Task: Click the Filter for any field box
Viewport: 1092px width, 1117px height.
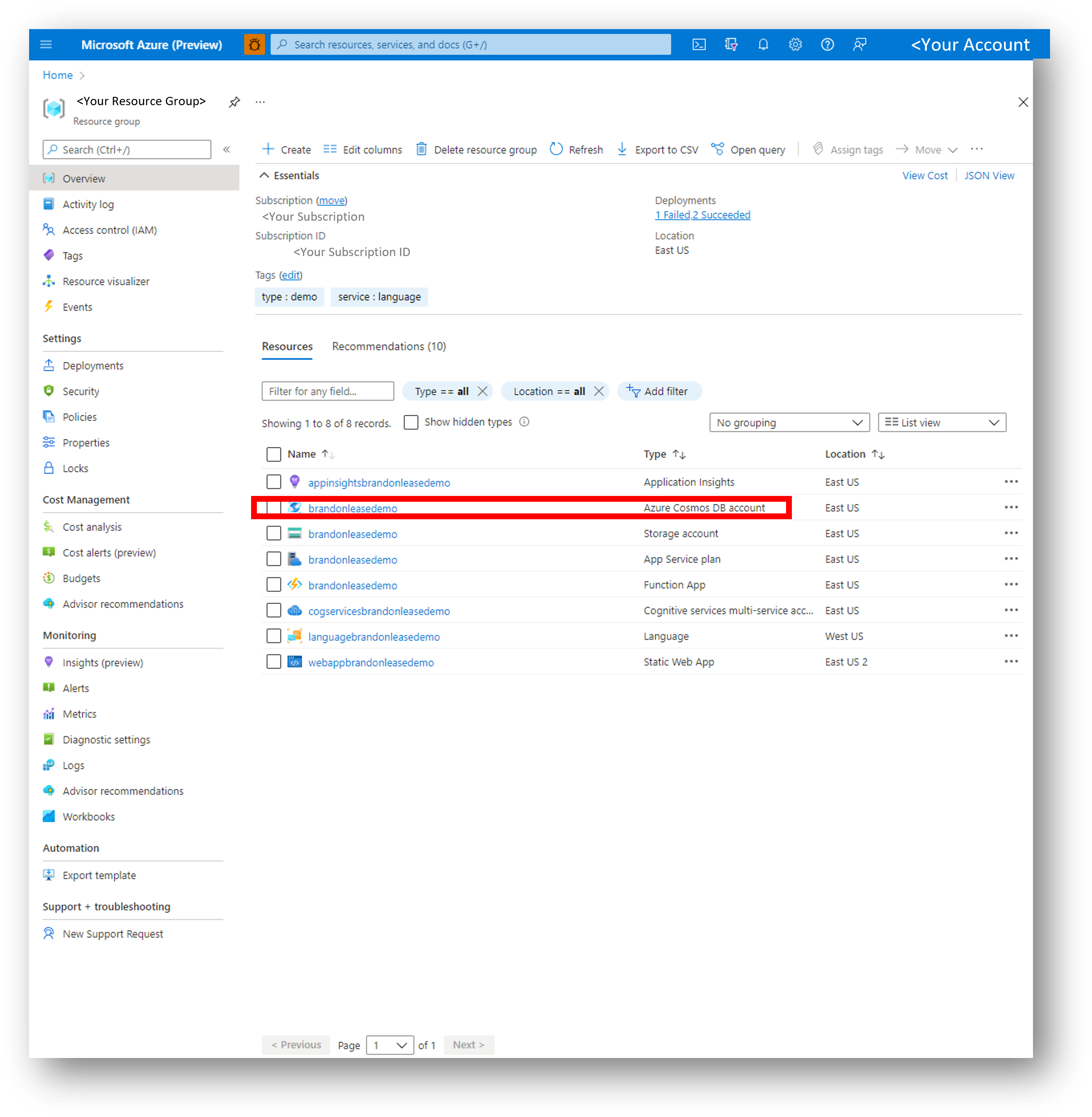Action: 328,391
